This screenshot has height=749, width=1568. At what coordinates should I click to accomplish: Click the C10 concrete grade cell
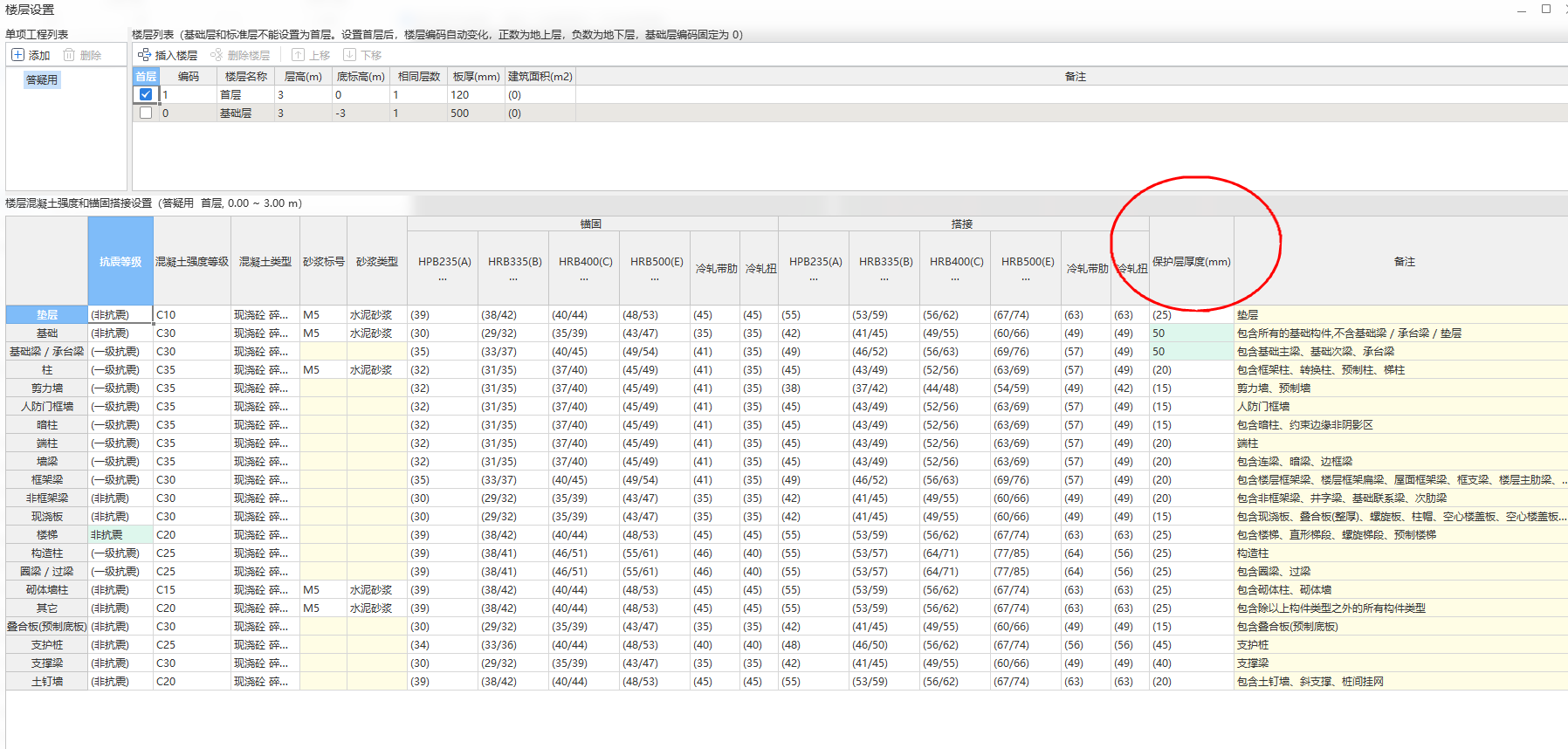pos(192,314)
